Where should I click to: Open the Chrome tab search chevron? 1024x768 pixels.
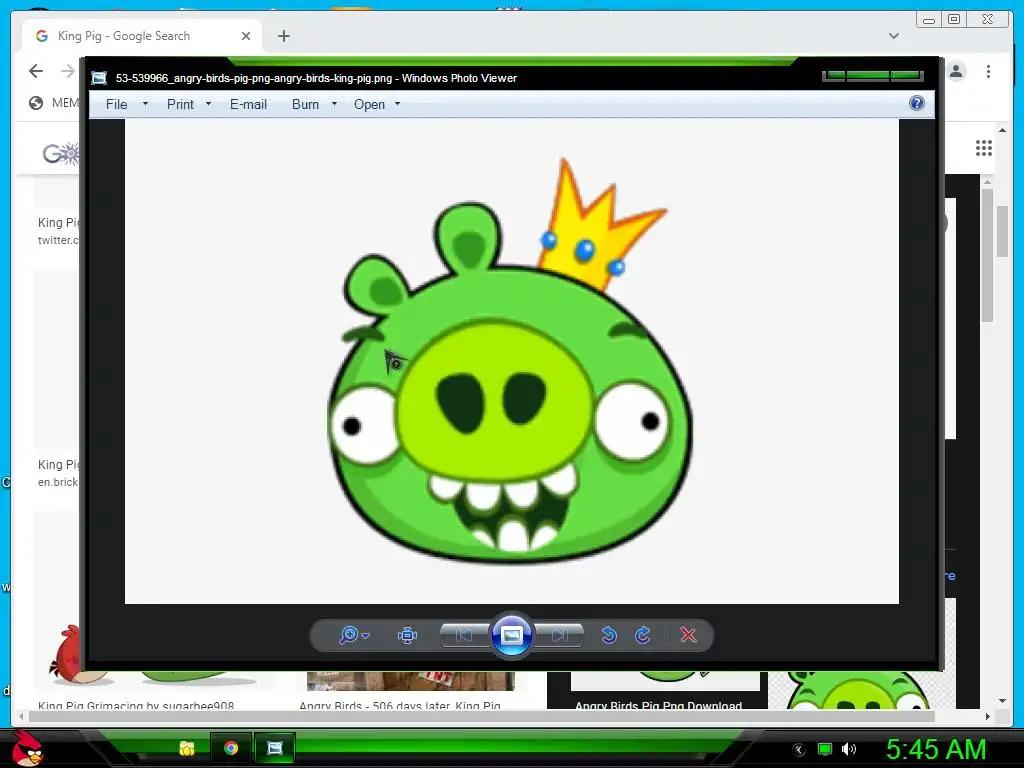tap(894, 36)
